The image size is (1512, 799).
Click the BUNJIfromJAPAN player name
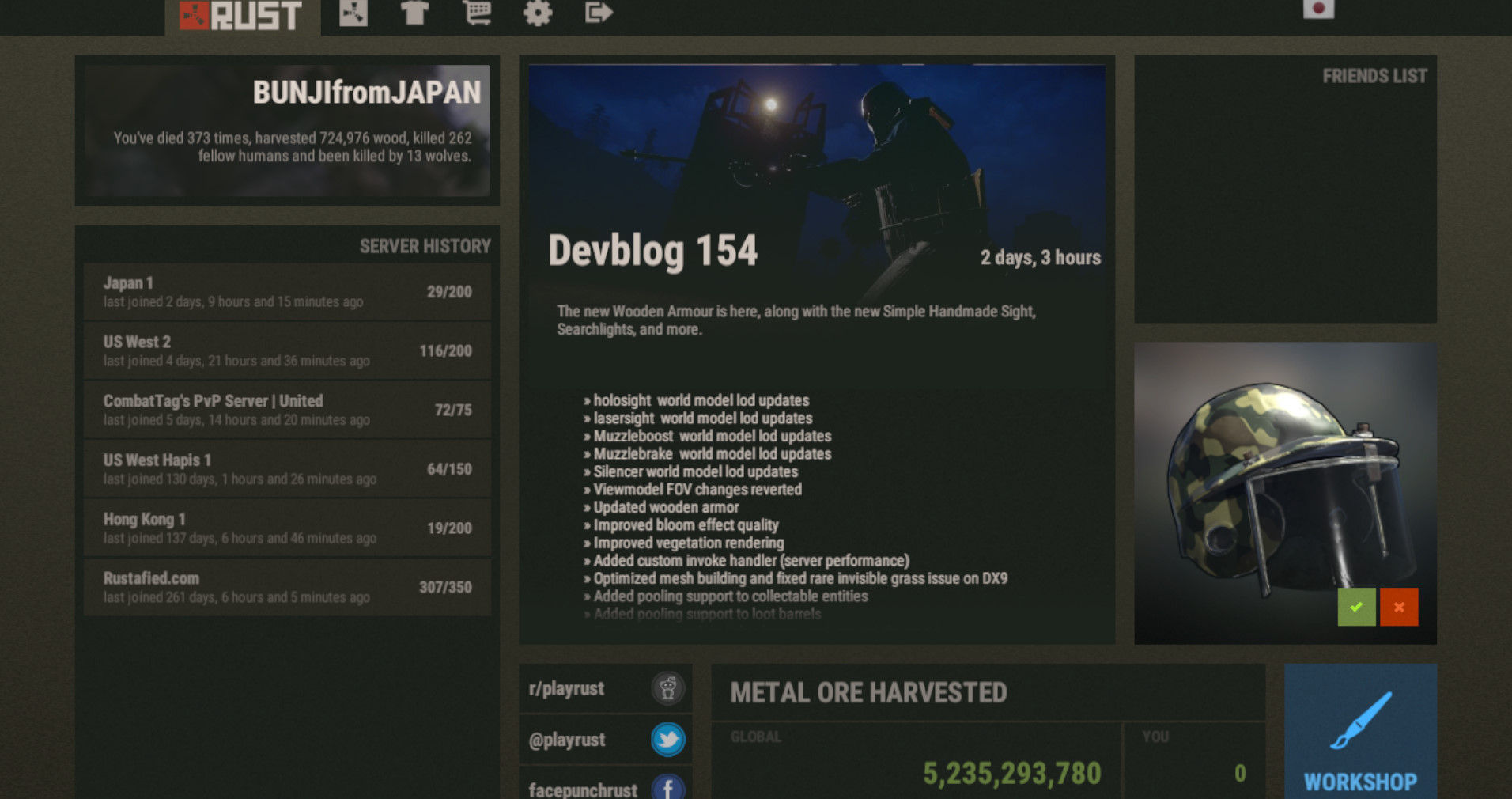(x=367, y=93)
